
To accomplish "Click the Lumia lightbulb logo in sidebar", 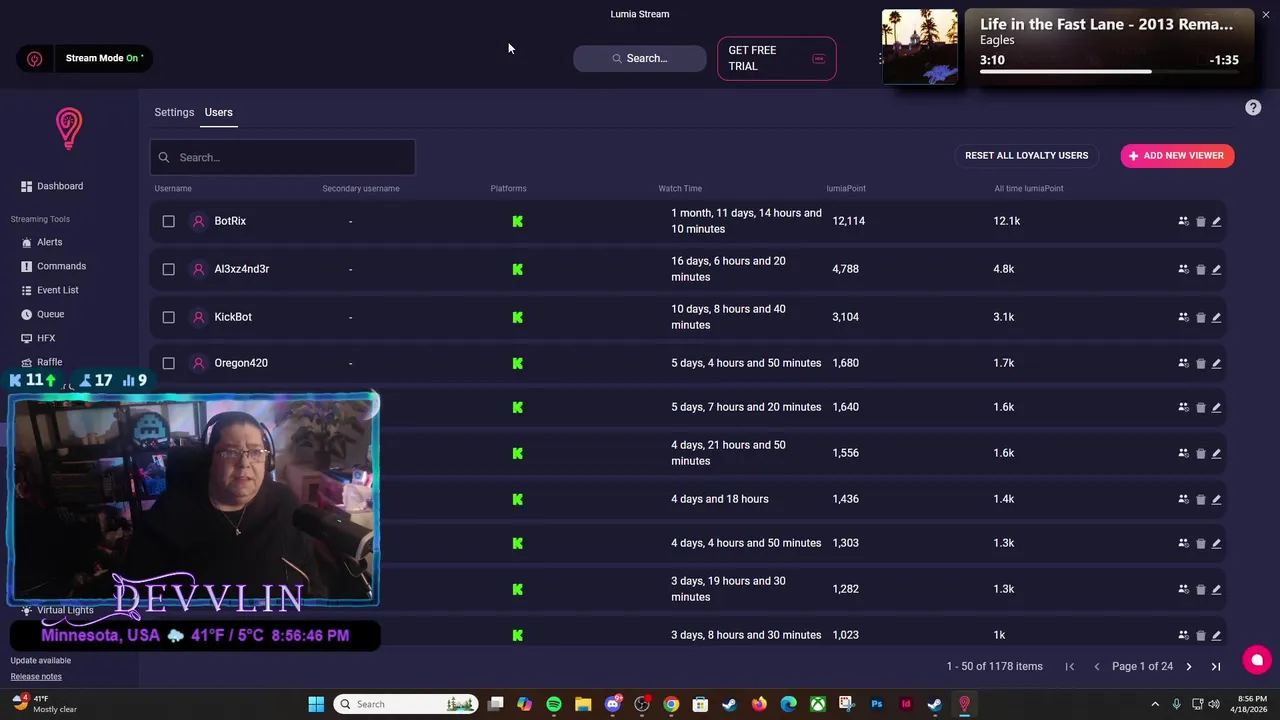I will 68,129.
